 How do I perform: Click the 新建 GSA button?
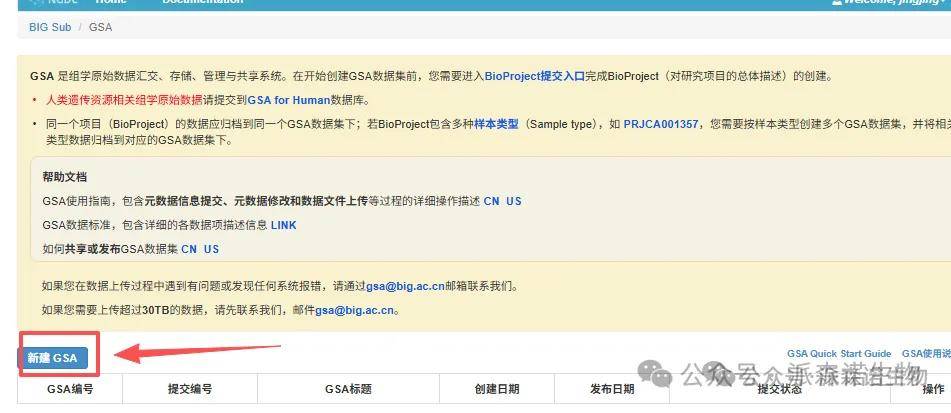52,358
